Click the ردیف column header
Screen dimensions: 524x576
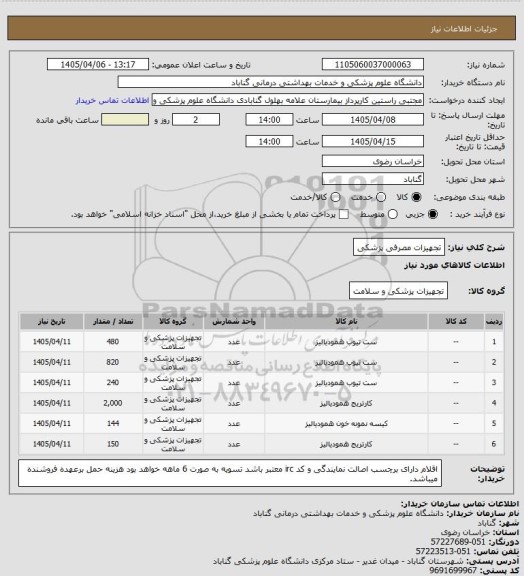click(x=494, y=322)
